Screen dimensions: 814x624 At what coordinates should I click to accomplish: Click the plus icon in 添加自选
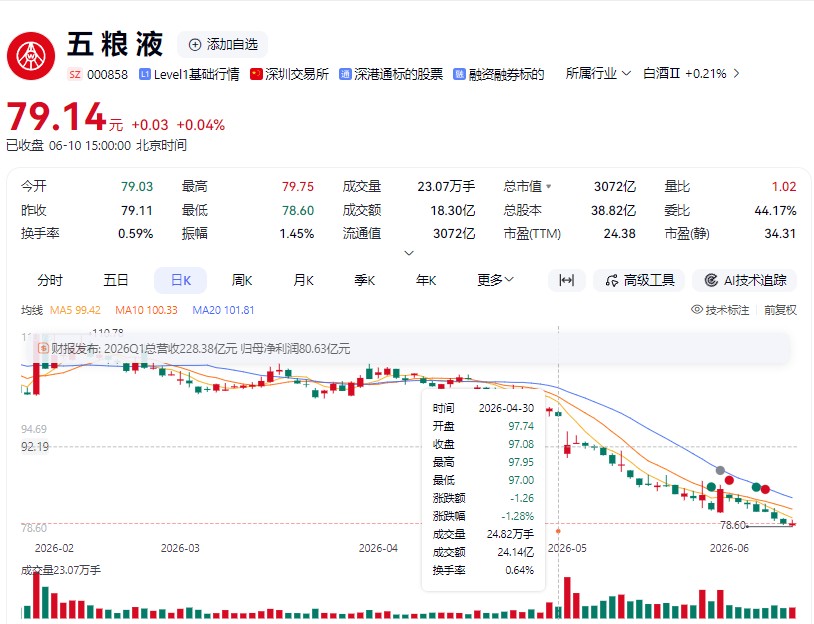coord(195,45)
